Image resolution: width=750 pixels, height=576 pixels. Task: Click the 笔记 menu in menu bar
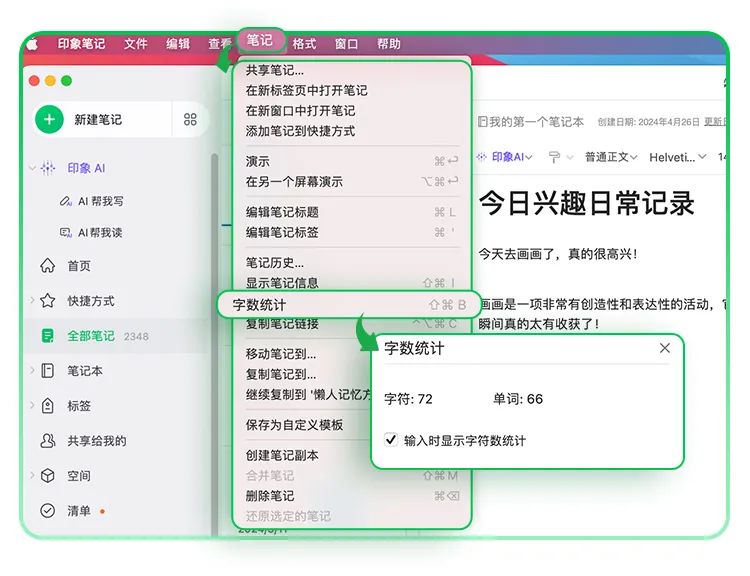[x=260, y=40]
